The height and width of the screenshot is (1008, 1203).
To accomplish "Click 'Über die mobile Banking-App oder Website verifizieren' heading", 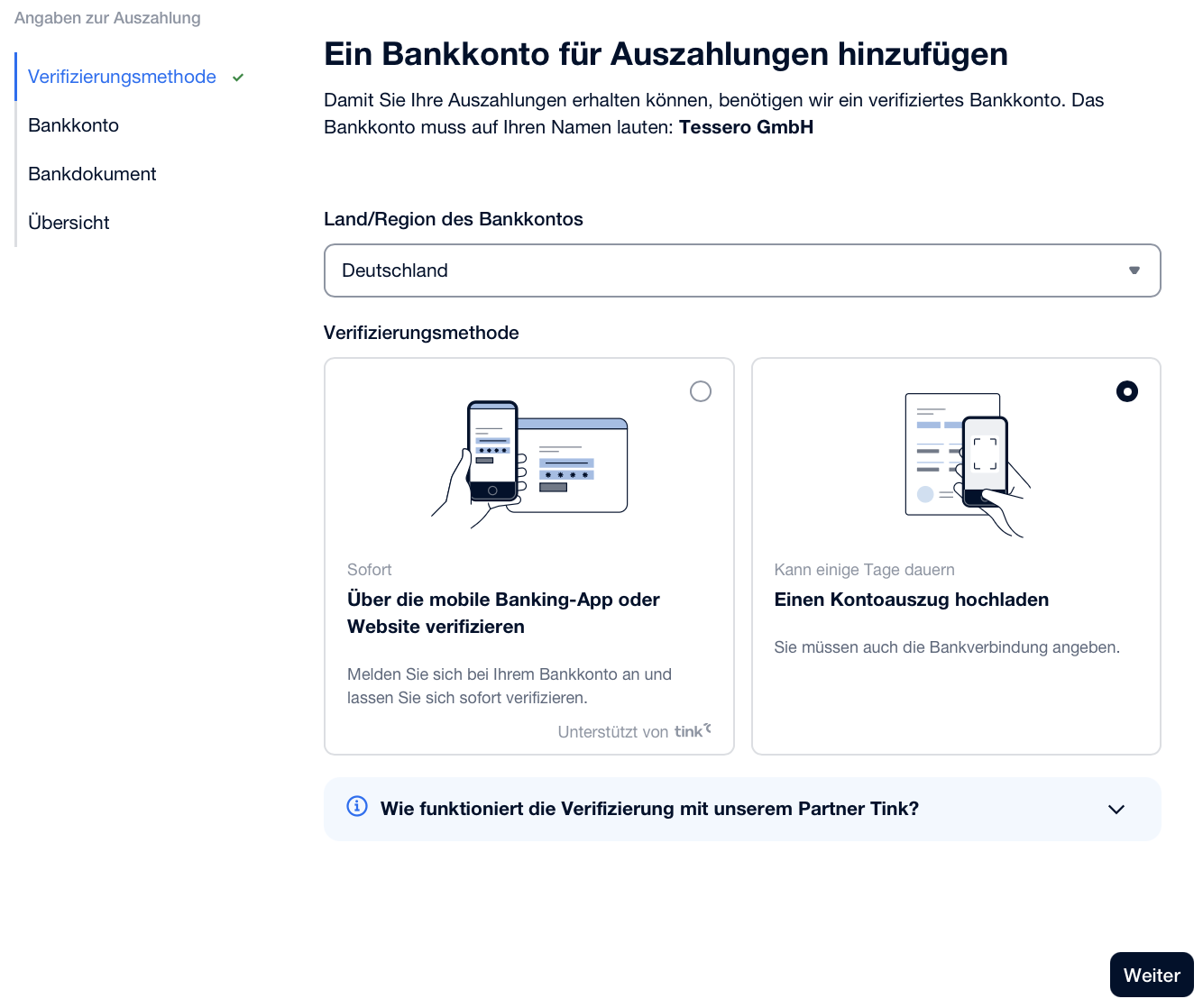I will [x=503, y=613].
